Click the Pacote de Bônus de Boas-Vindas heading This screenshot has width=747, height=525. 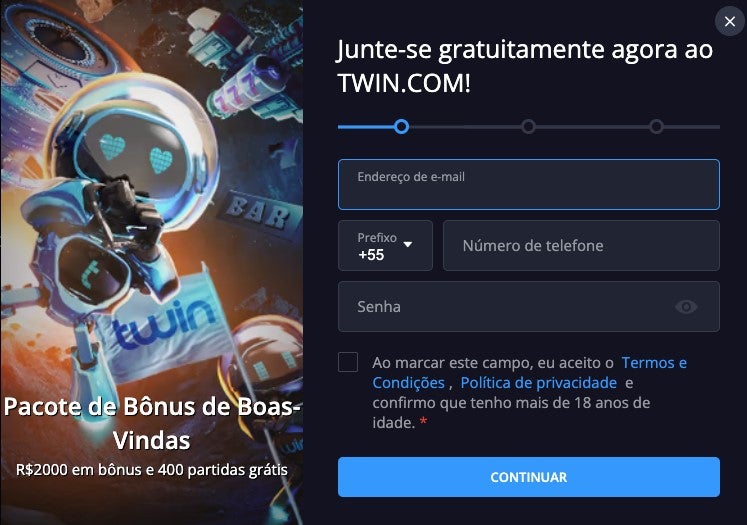pyautogui.click(x=152, y=423)
